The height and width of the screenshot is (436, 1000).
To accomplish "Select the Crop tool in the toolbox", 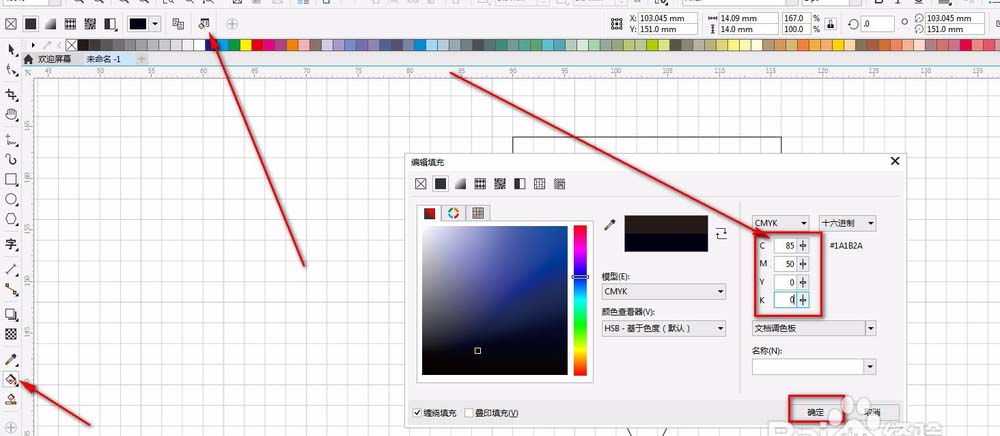I will click(11, 95).
